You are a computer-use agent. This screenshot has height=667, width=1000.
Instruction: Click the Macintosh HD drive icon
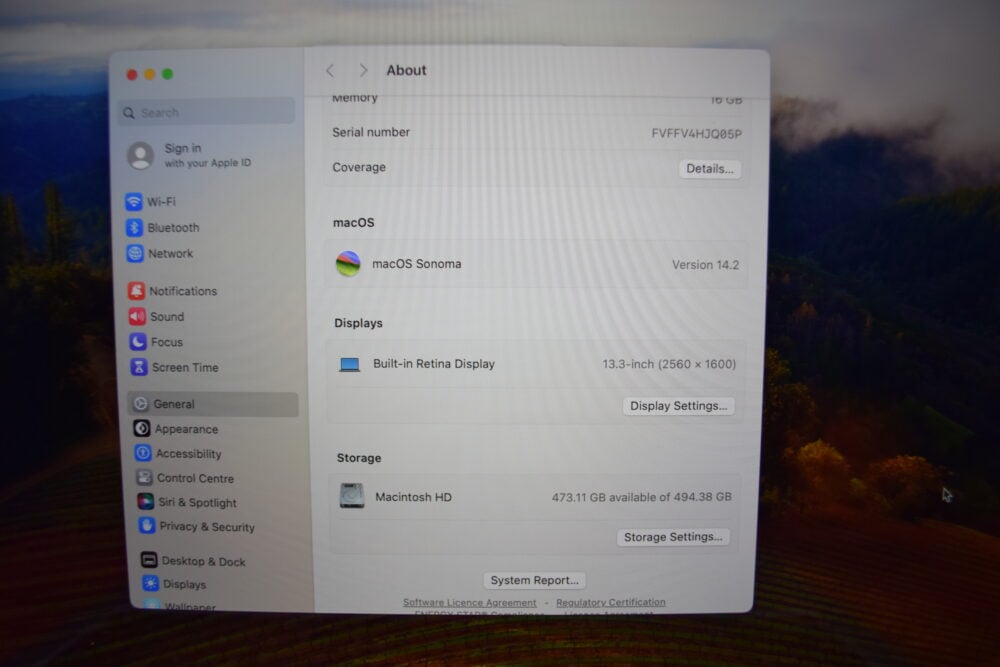point(351,496)
